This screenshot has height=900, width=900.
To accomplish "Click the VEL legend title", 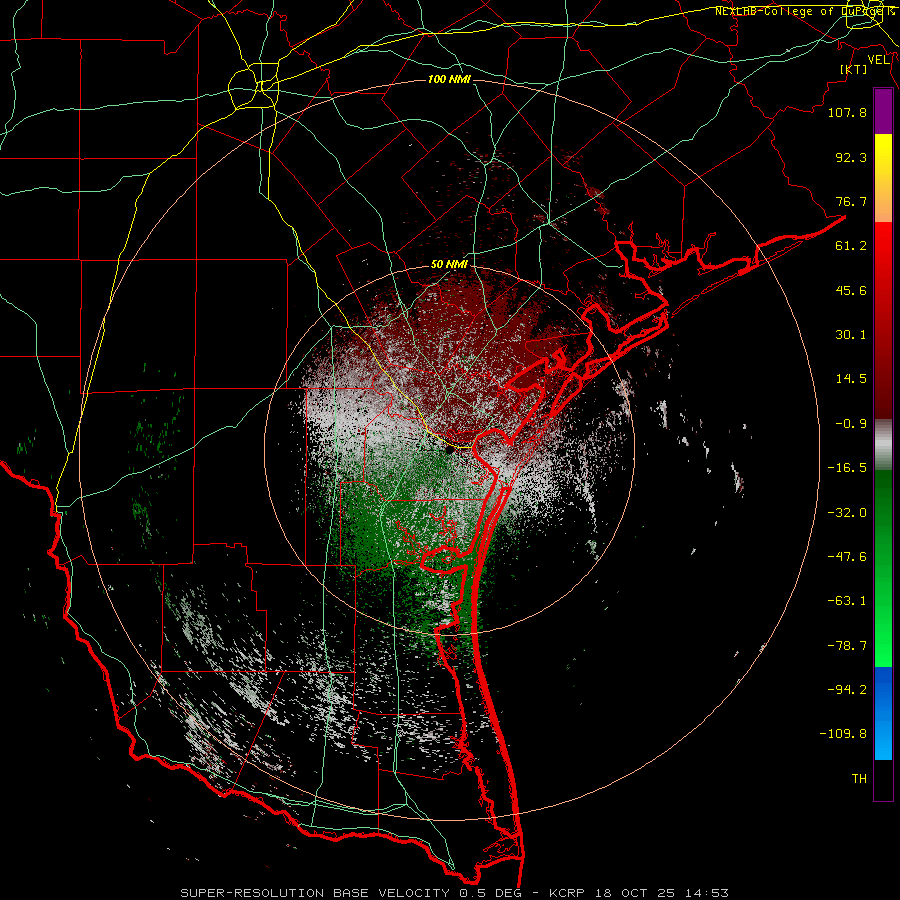I will (x=879, y=60).
